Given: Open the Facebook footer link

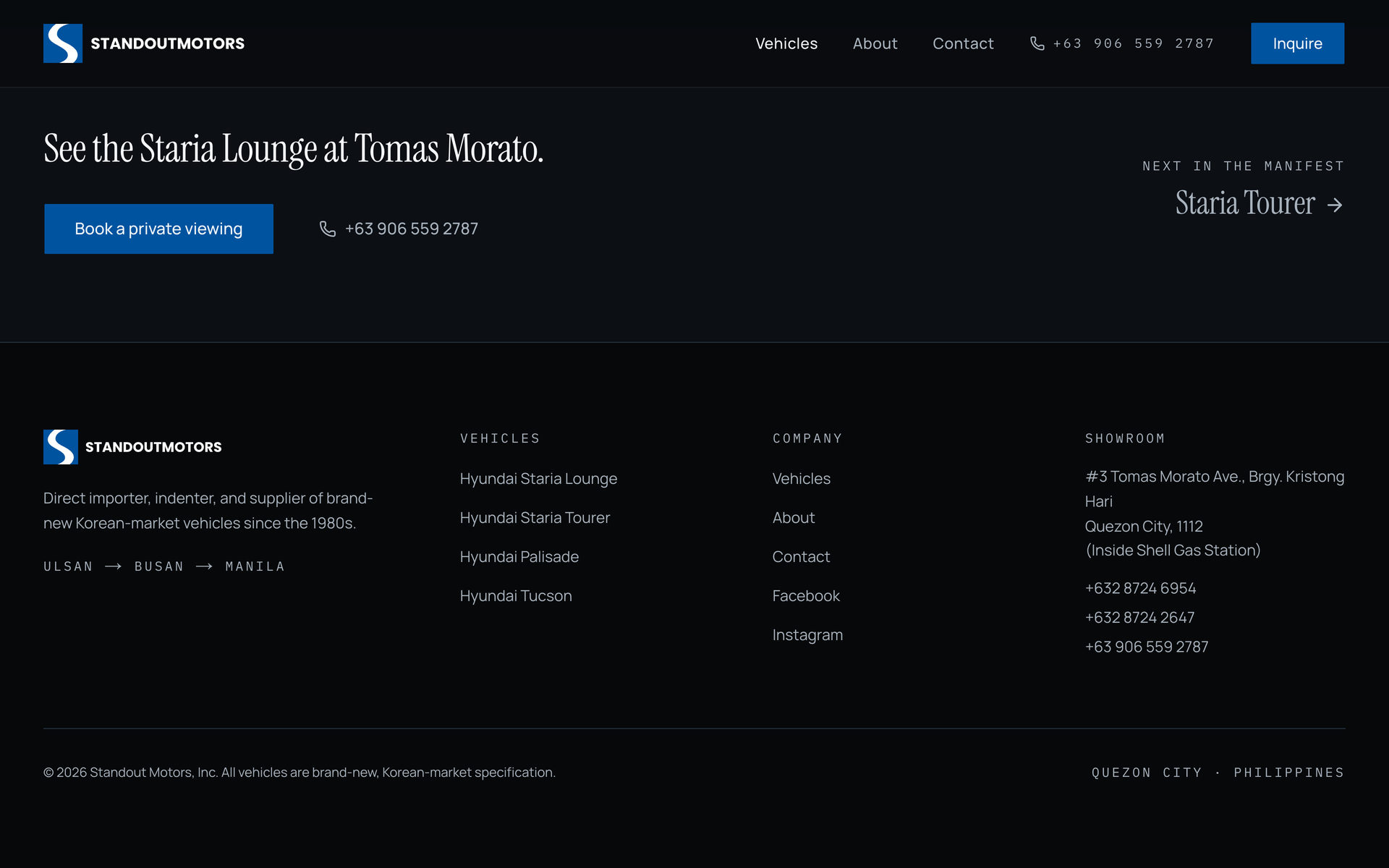Looking at the screenshot, I should pyautogui.click(x=806, y=596).
